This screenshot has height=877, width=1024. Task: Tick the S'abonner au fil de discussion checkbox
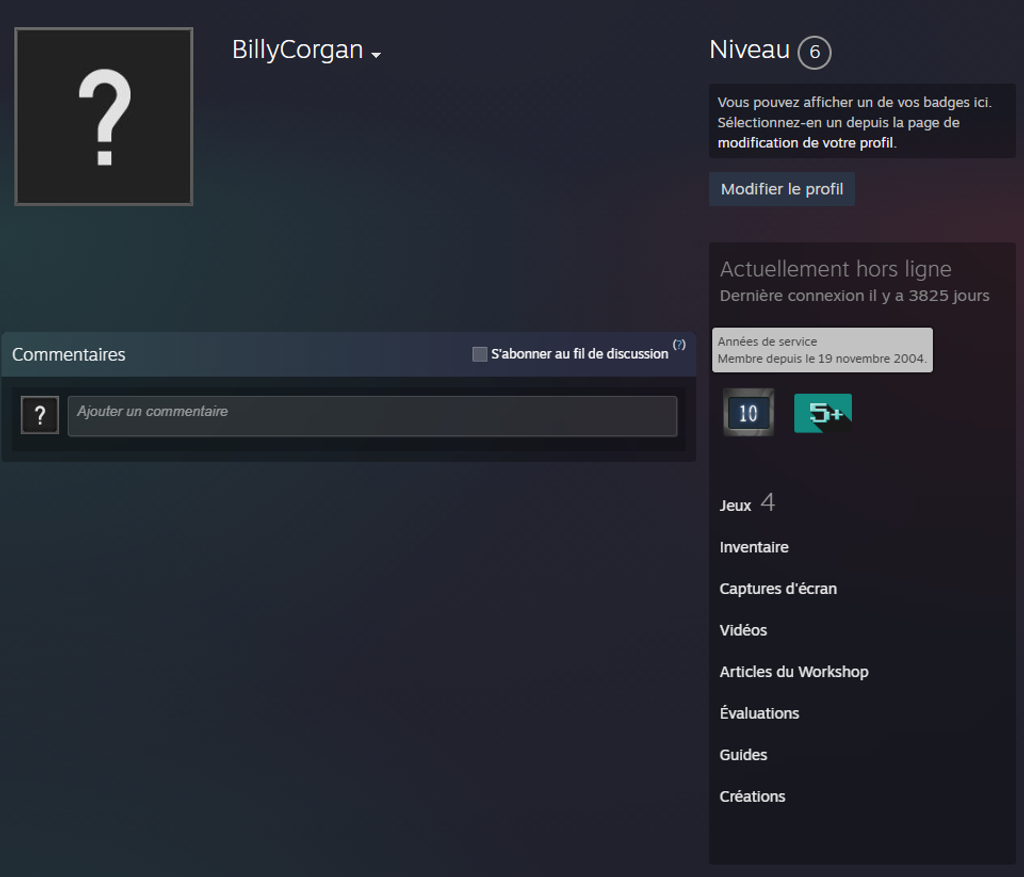point(479,354)
